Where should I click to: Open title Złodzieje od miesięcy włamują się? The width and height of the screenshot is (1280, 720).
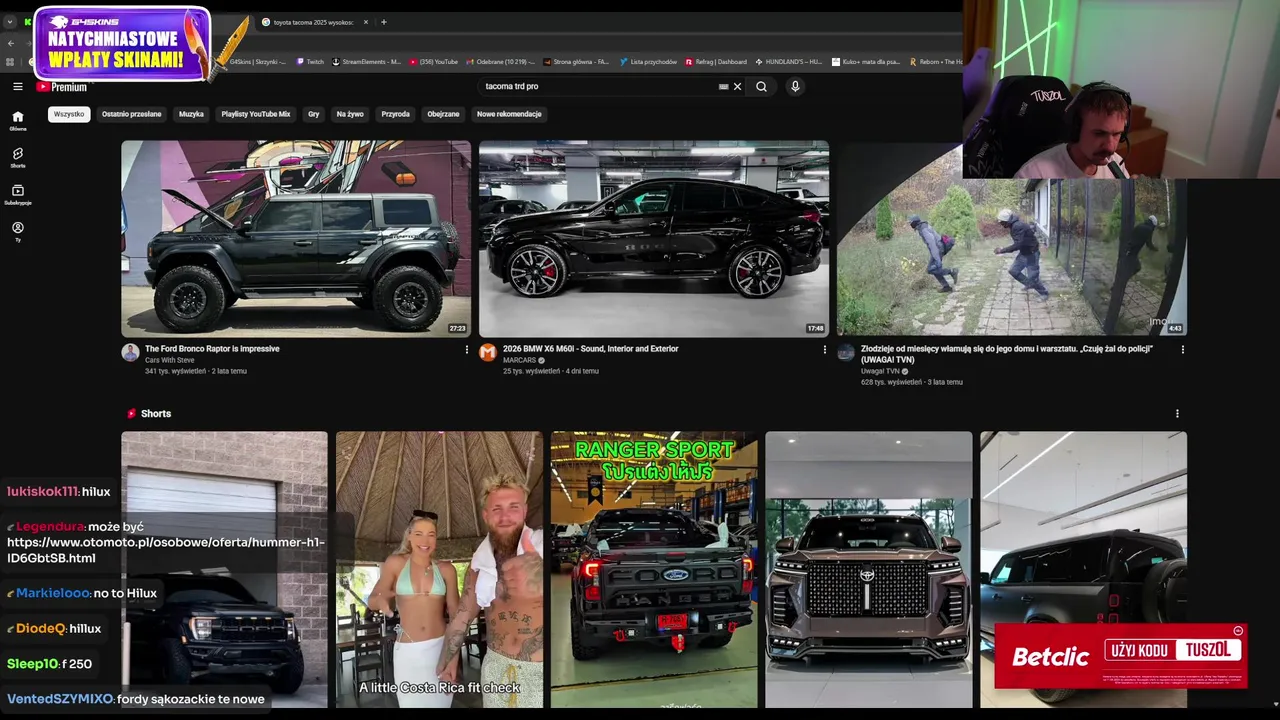coord(1007,354)
